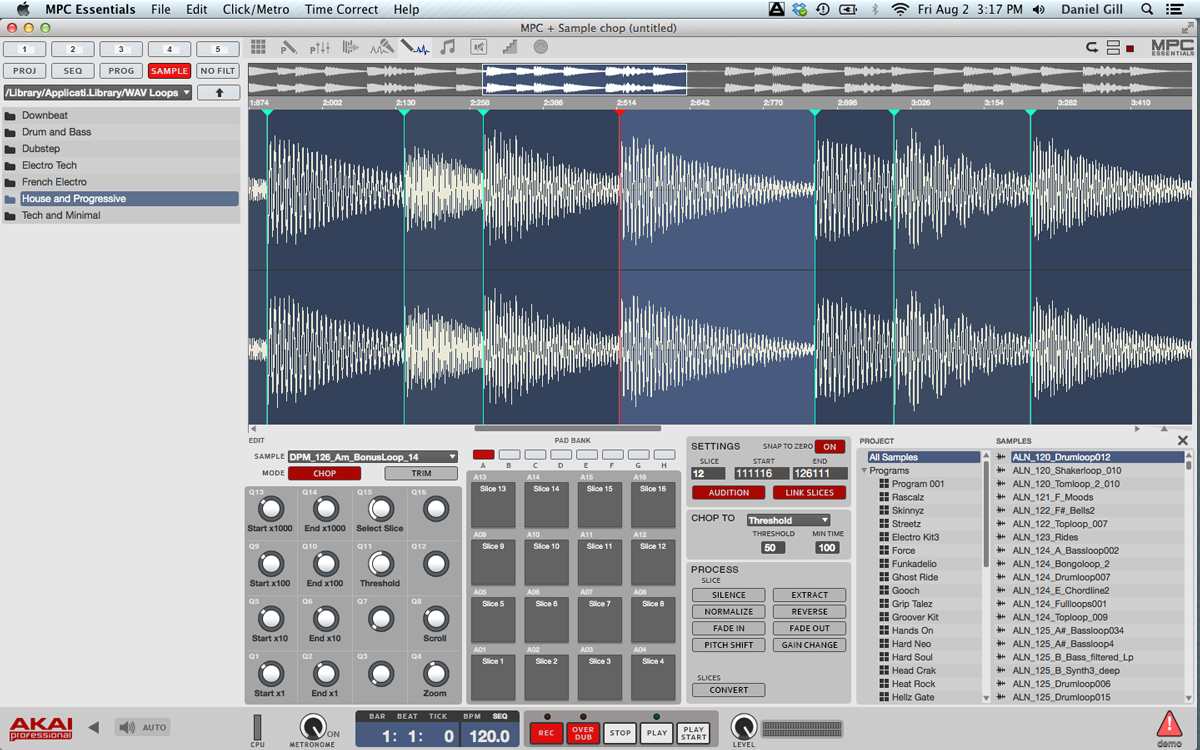Open the Edit menu

click(x=197, y=9)
